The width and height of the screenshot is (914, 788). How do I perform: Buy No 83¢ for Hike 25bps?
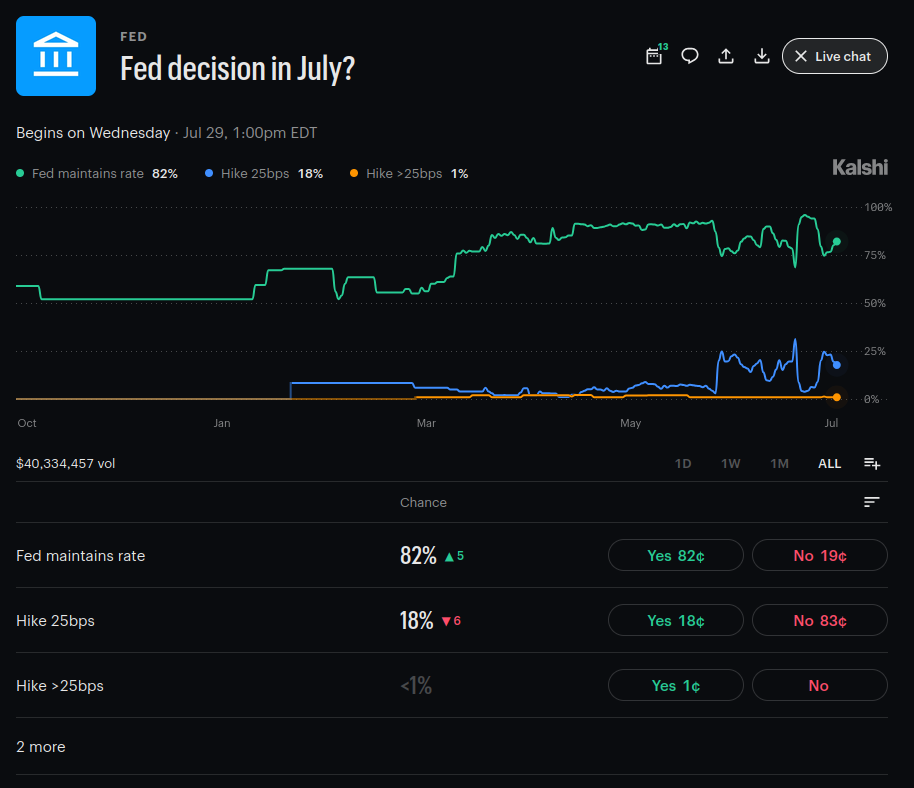tap(820, 620)
